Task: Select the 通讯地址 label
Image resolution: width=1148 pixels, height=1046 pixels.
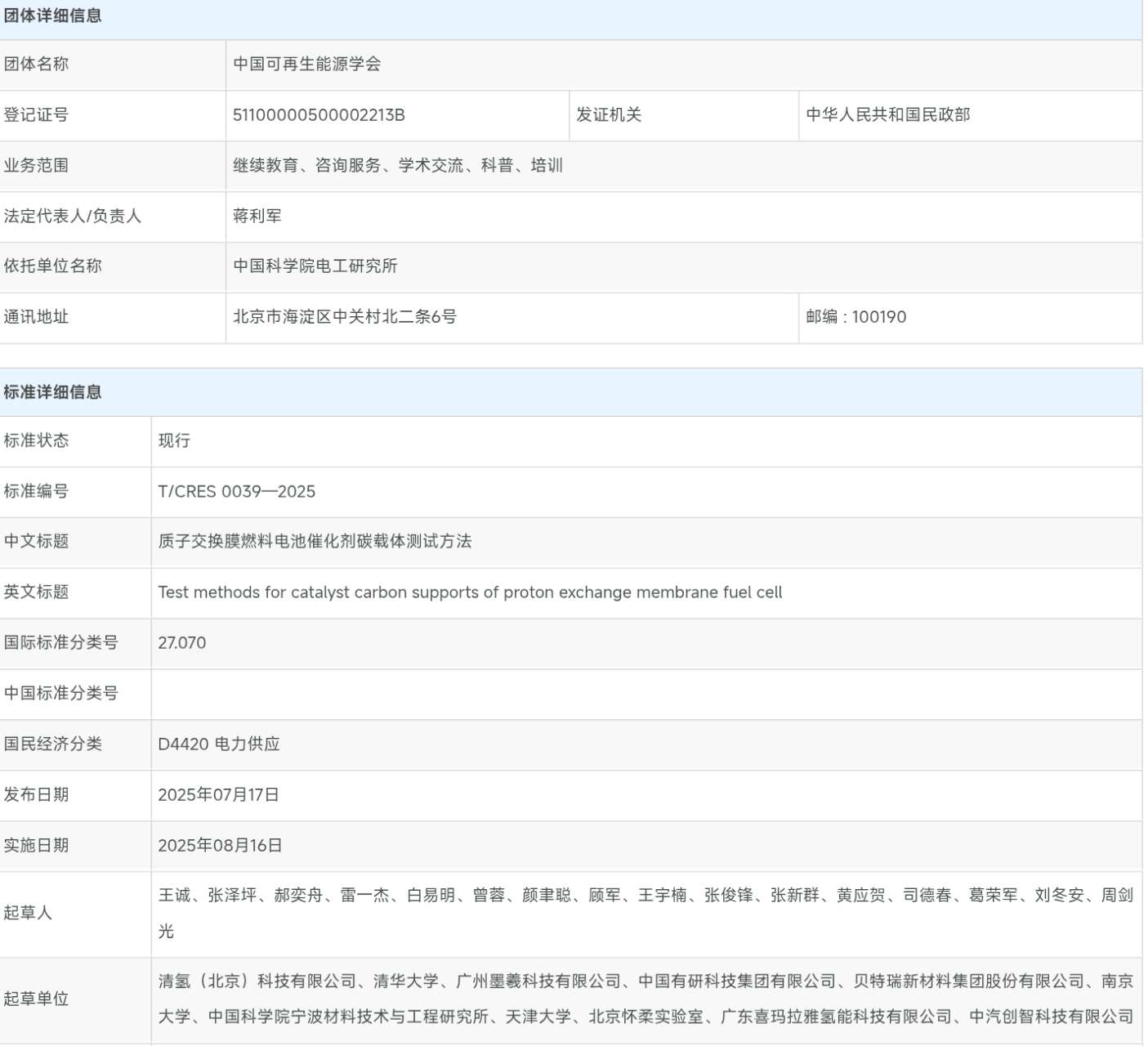Action: pos(36,316)
